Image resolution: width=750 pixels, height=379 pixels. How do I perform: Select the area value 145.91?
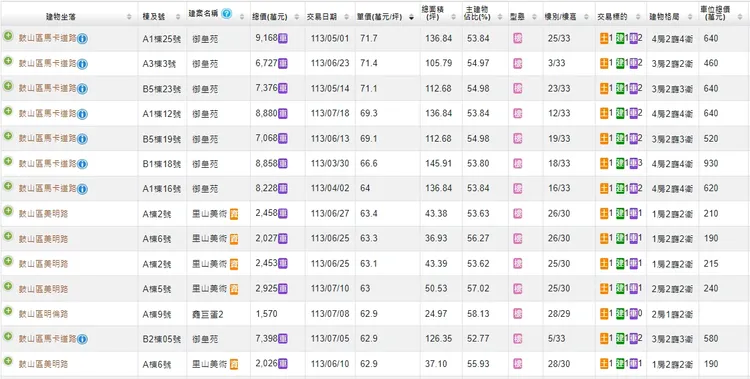coord(439,163)
